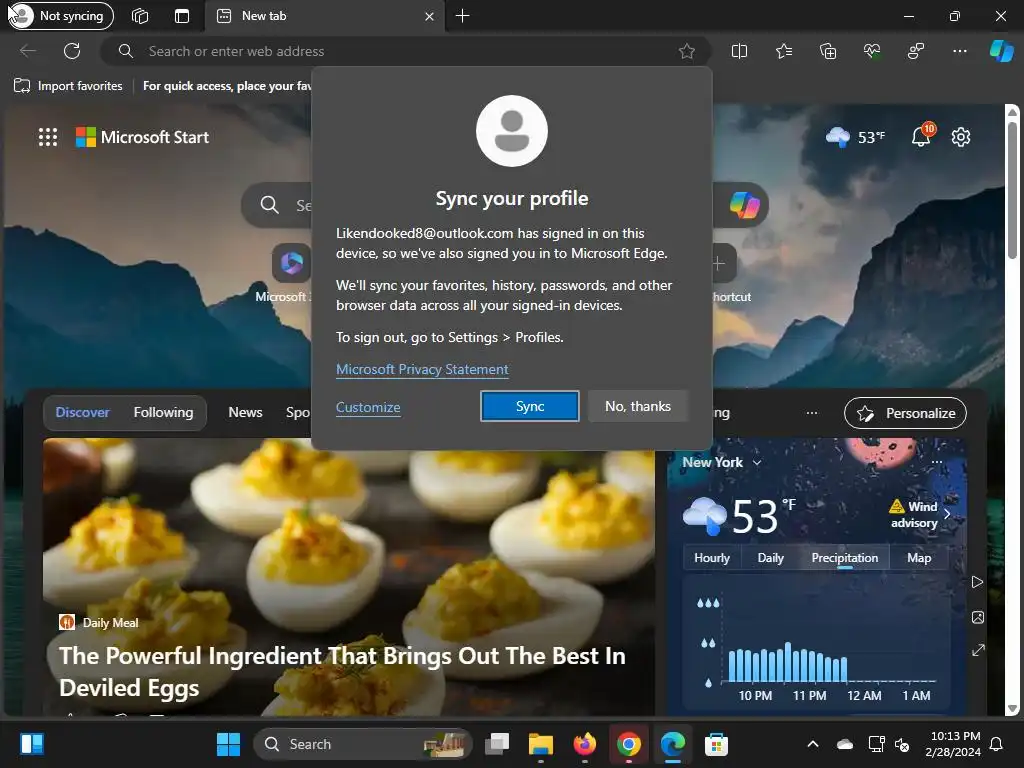Add this page to favorites star
This screenshot has width=1024, height=768.
coord(686,51)
